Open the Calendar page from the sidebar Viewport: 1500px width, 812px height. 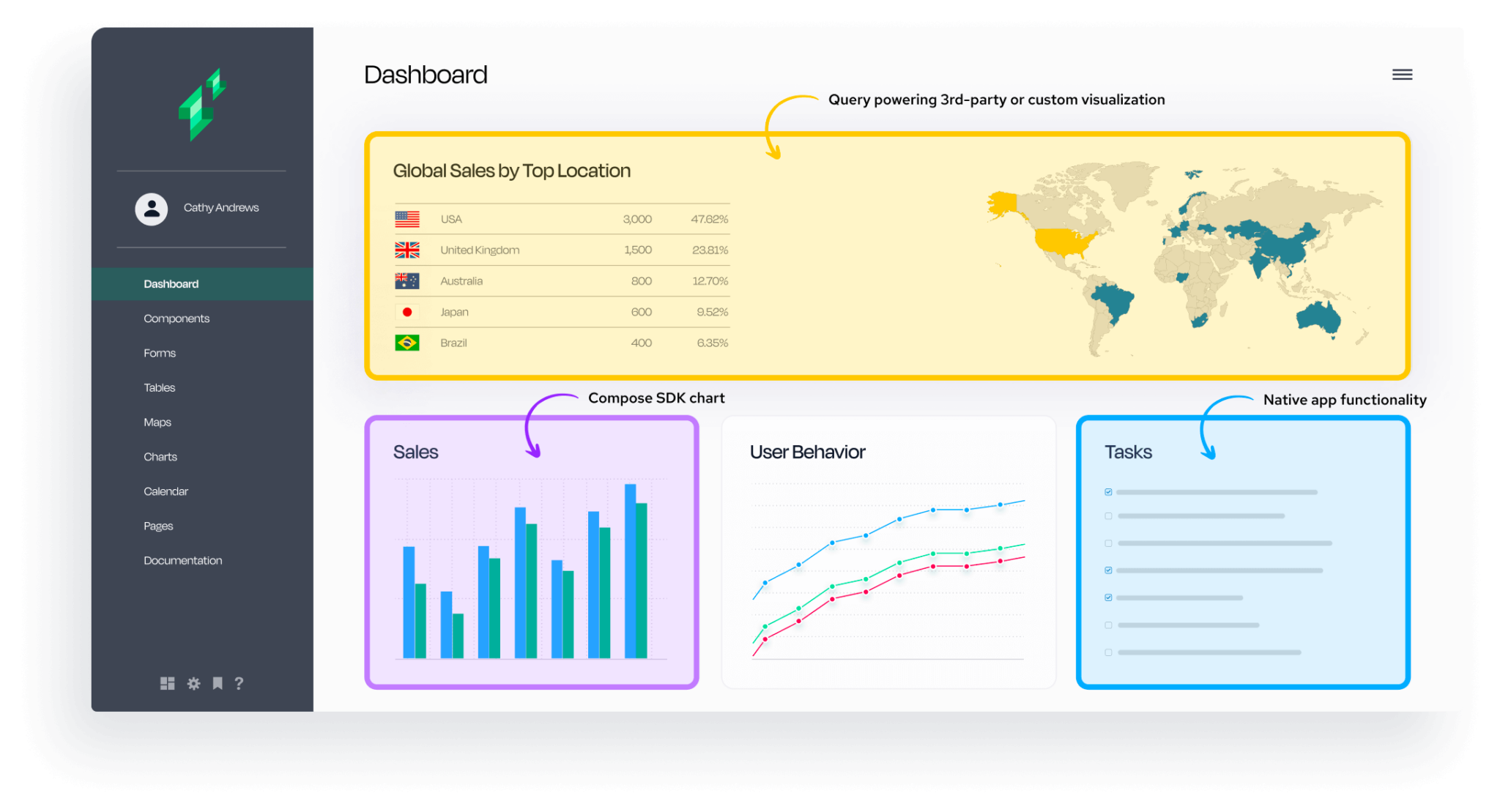[x=166, y=491]
